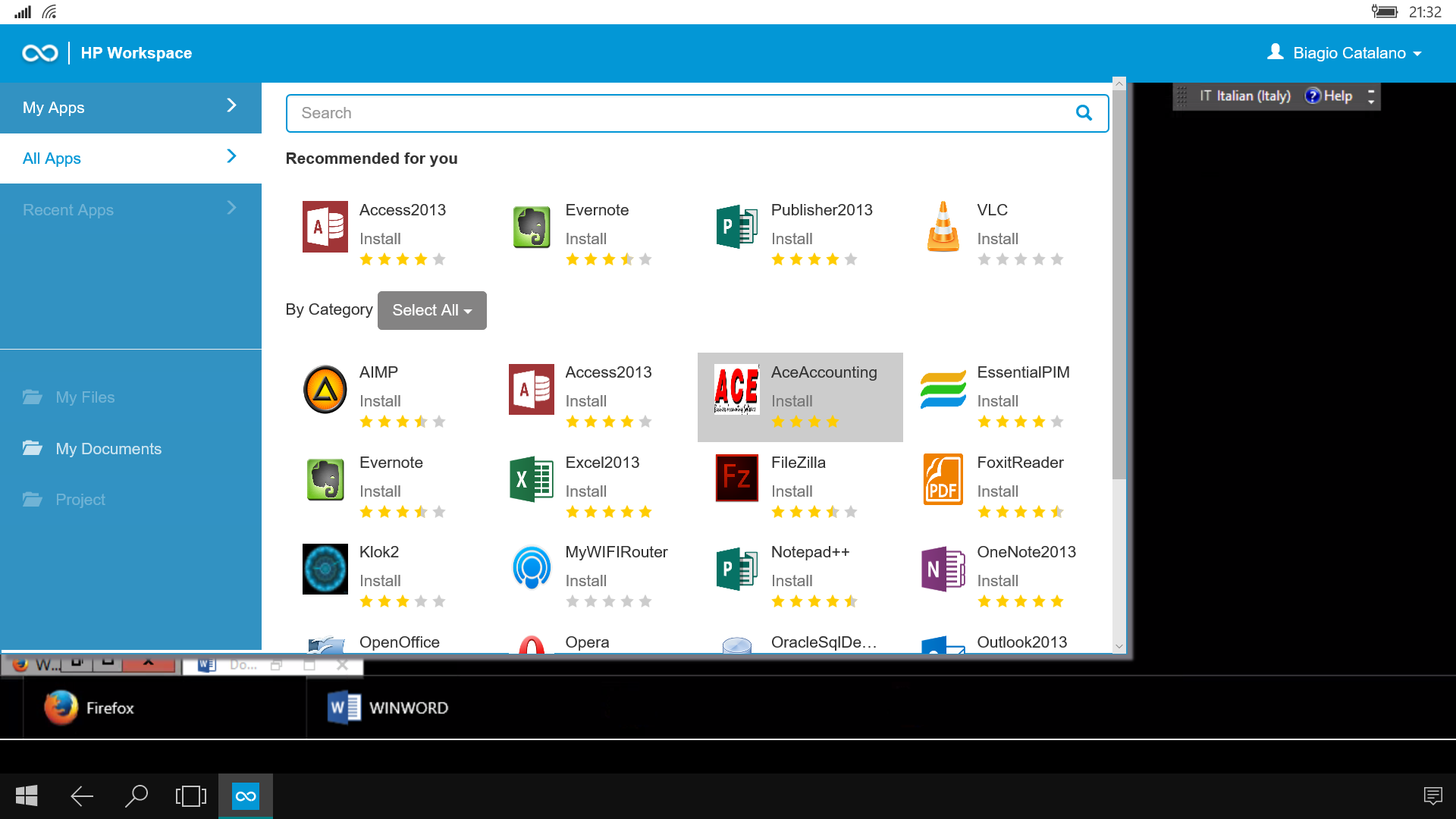
Task: Click the scrollbar down arrow
Action: [x=1119, y=646]
